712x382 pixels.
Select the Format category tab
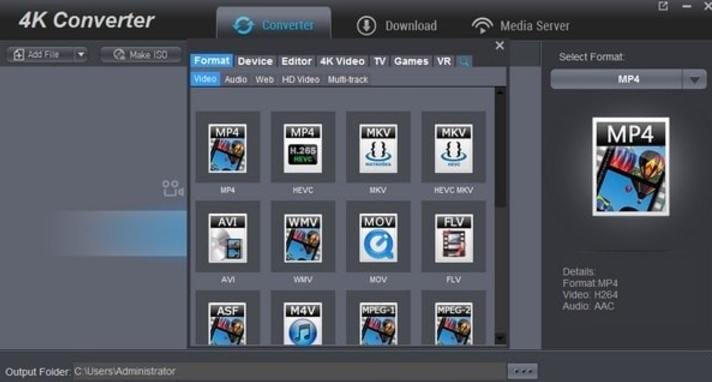pyautogui.click(x=212, y=61)
